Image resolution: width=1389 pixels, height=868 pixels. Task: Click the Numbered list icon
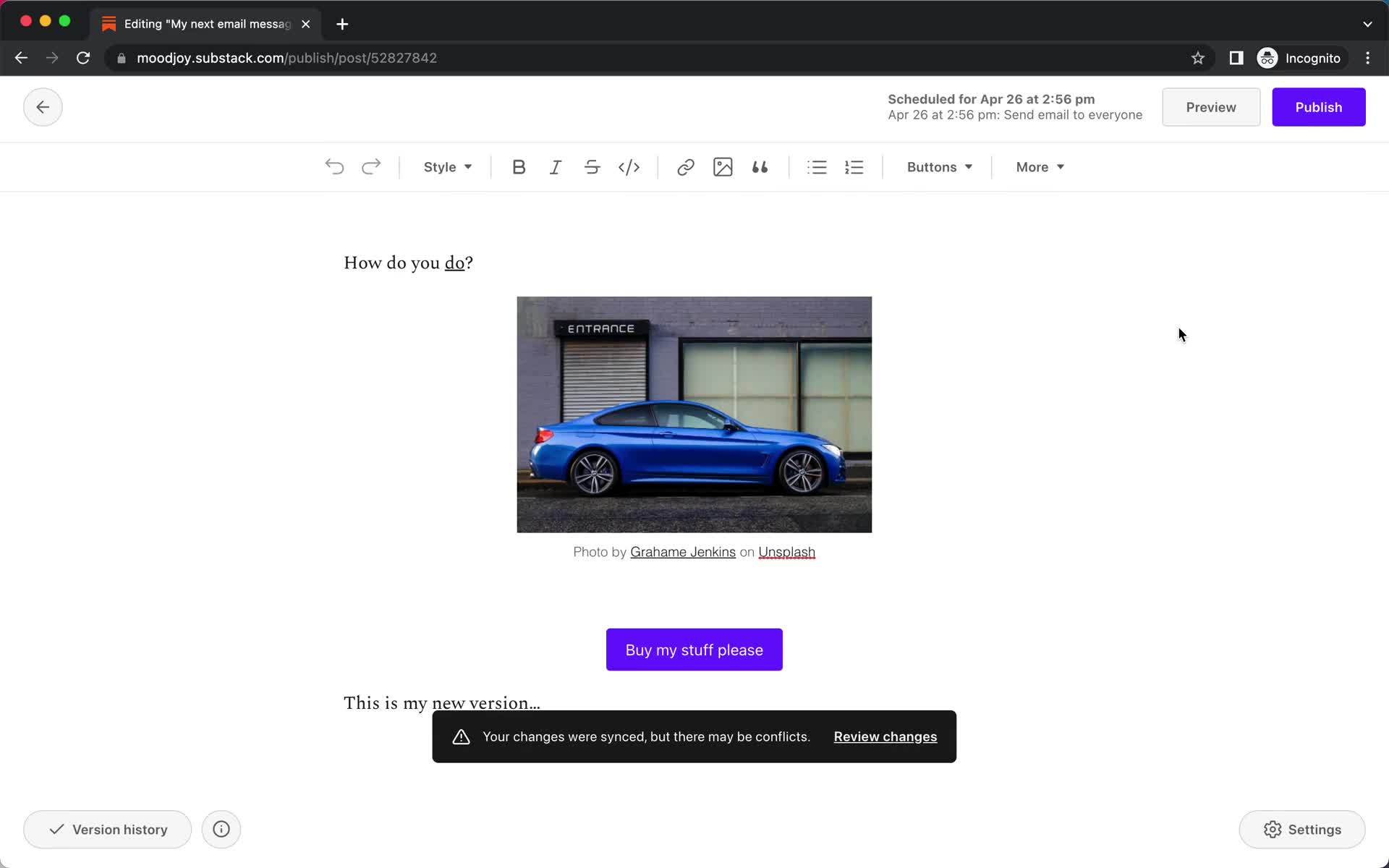(855, 167)
